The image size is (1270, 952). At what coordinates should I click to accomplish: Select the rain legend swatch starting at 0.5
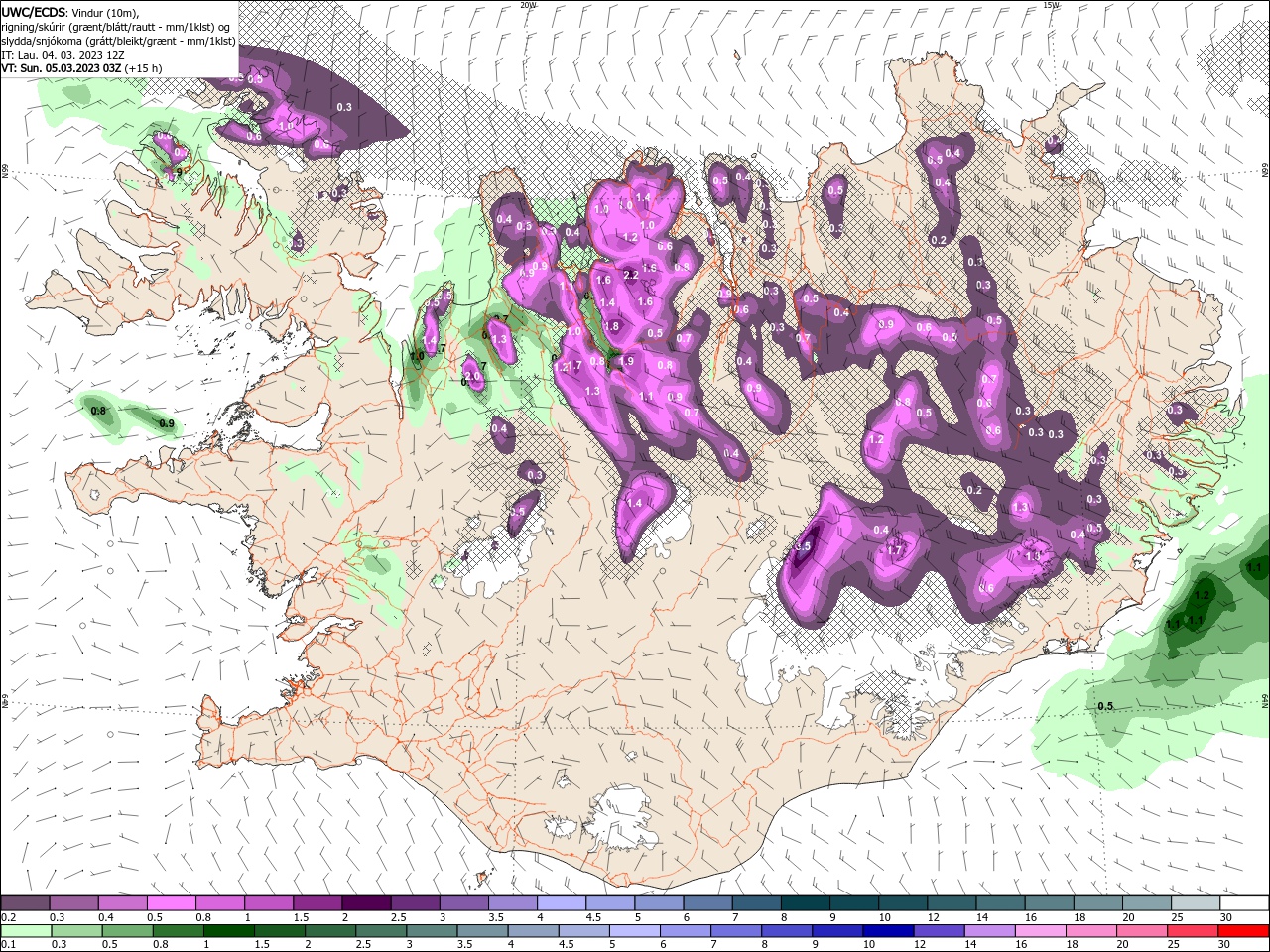pyautogui.click(x=127, y=930)
